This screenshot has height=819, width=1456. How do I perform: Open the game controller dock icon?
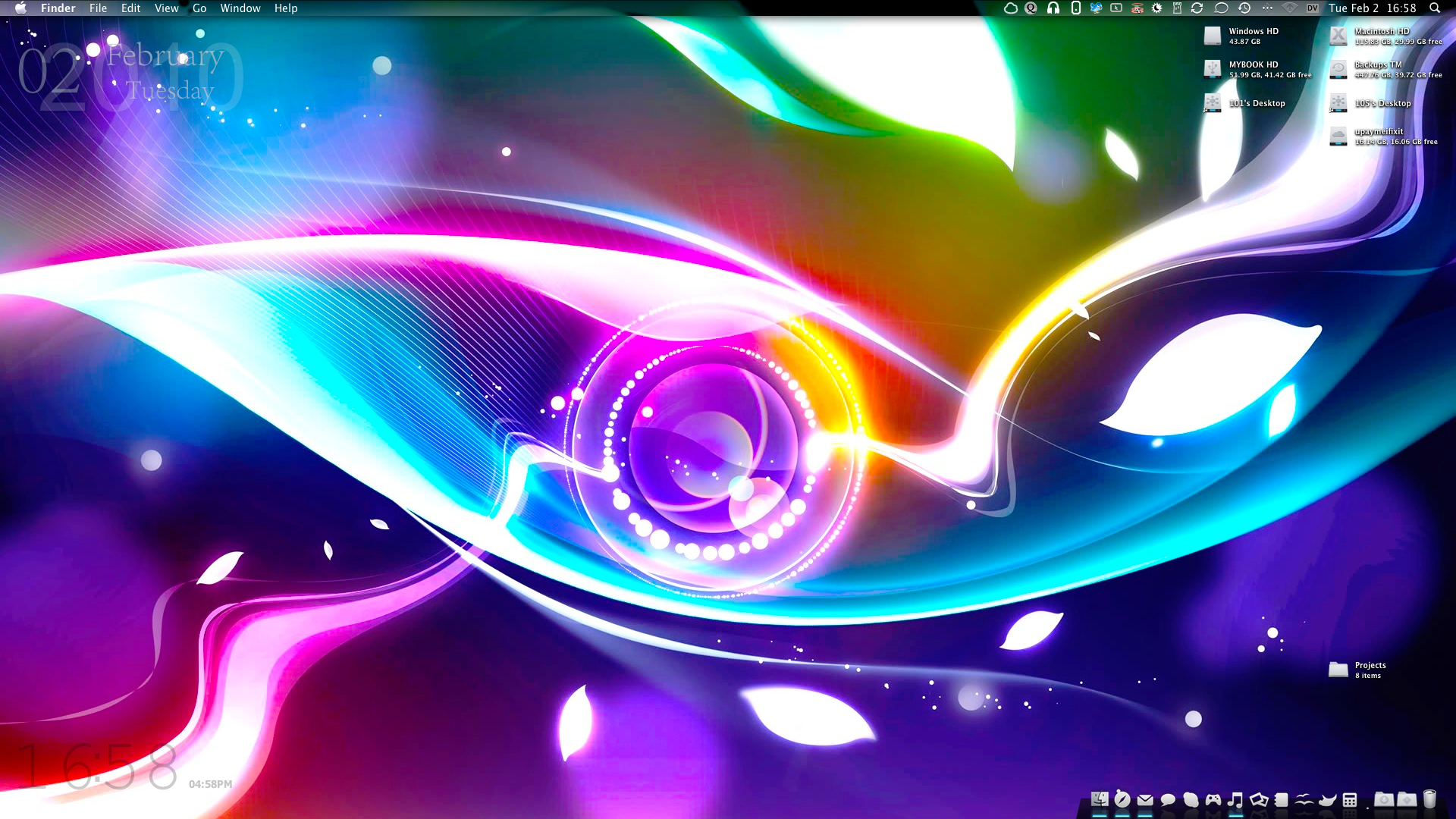pyautogui.click(x=1213, y=799)
